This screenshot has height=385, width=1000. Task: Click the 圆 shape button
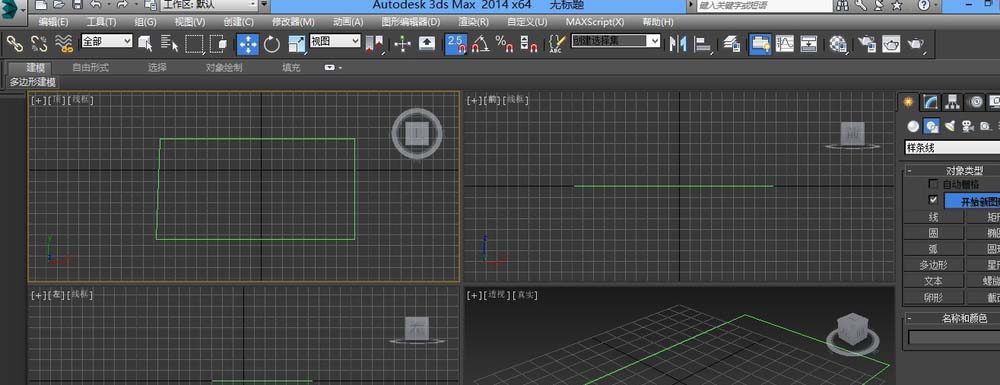click(x=934, y=233)
